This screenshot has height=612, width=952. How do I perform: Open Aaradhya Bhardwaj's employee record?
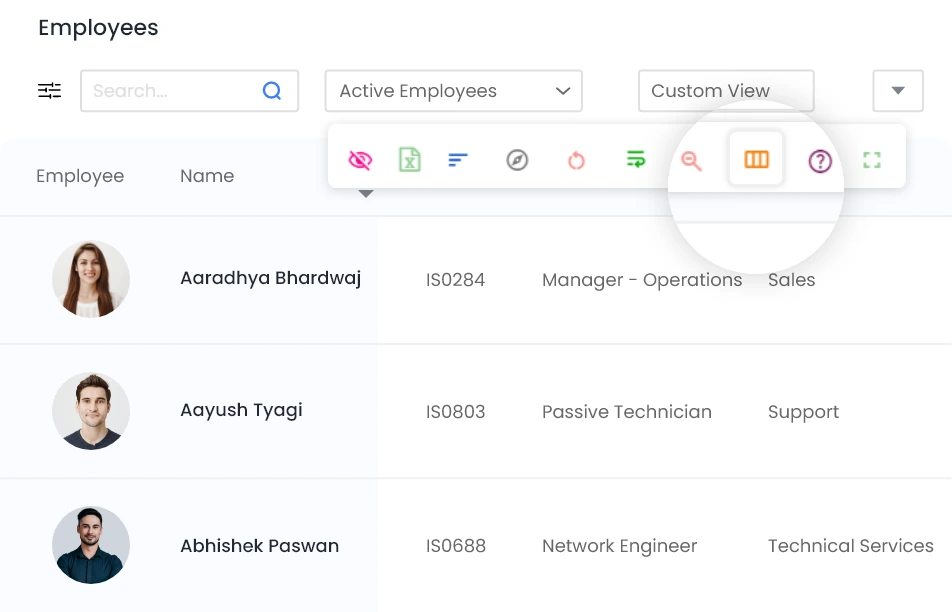tap(270, 278)
